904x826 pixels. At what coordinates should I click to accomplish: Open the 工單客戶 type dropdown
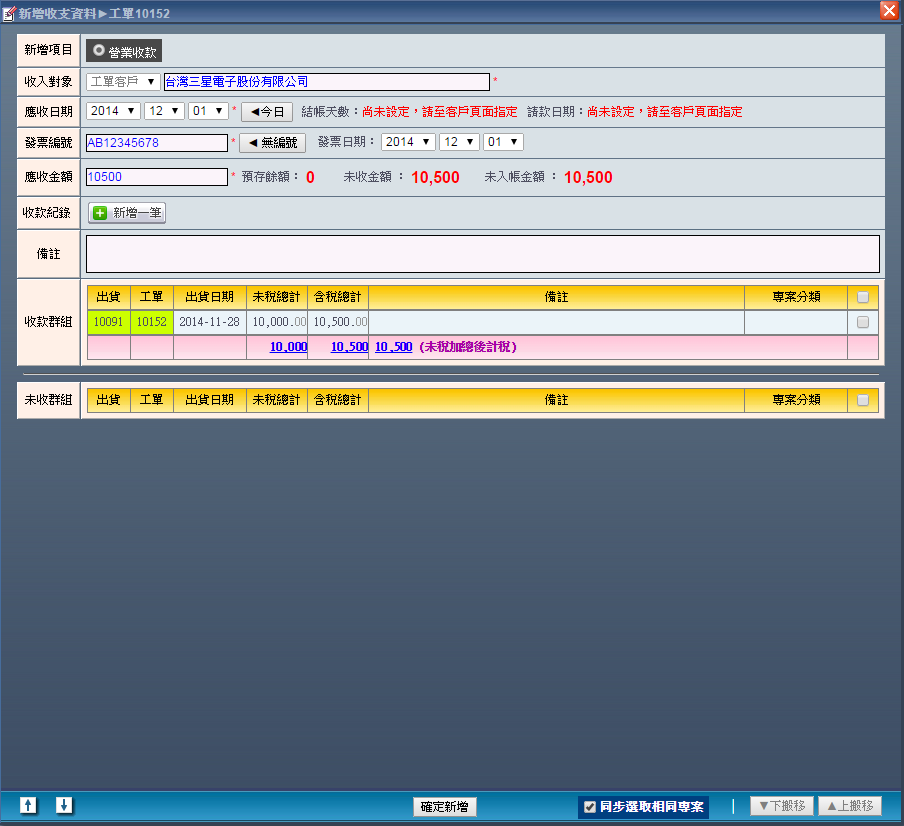coord(123,82)
